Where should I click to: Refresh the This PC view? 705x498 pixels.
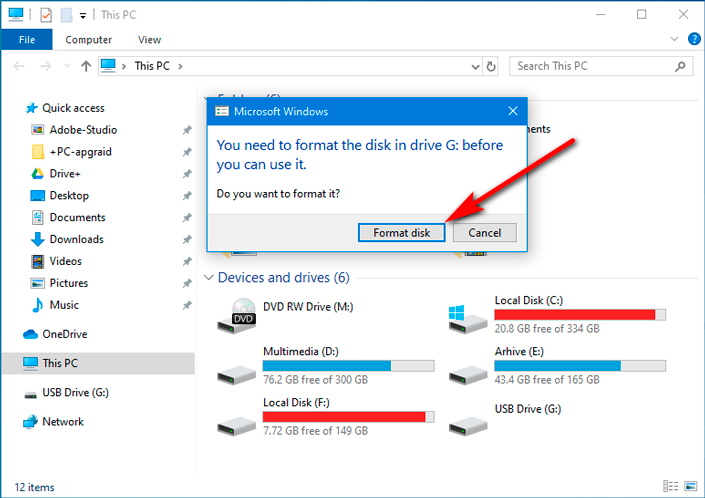[491, 67]
